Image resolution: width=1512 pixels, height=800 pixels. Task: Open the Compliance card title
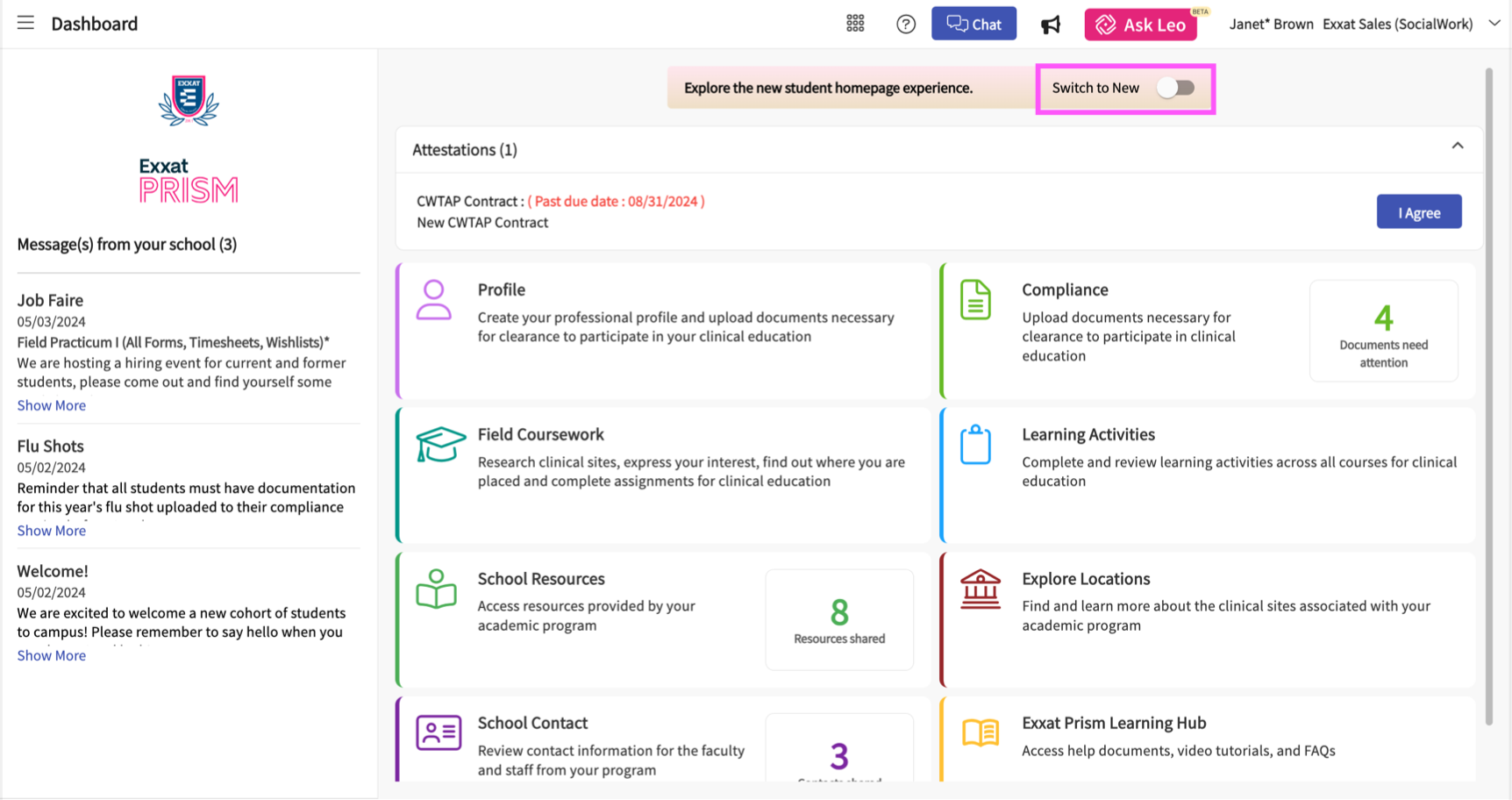[1065, 289]
